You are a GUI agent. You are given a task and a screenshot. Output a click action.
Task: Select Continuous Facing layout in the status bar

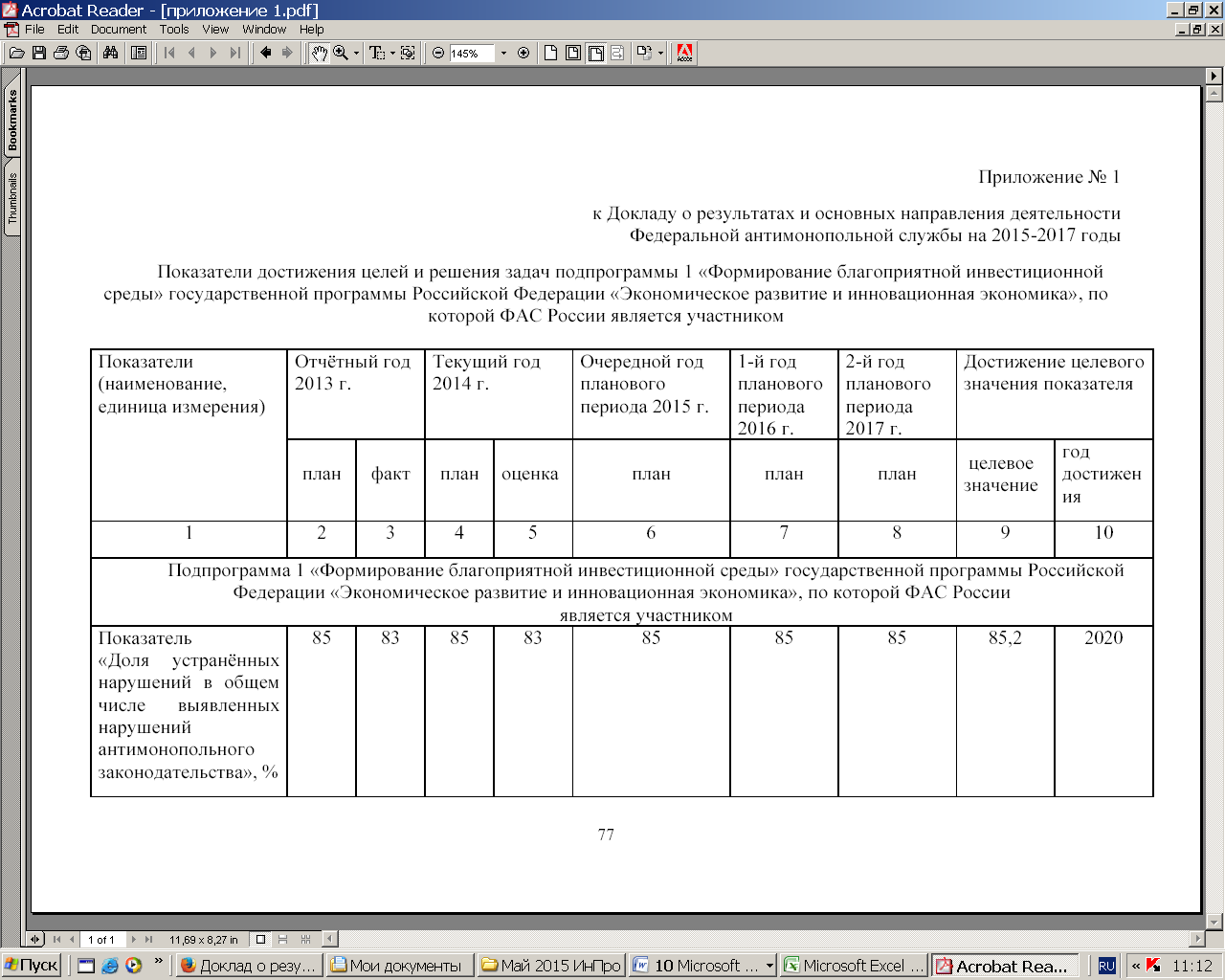[x=306, y=940]
